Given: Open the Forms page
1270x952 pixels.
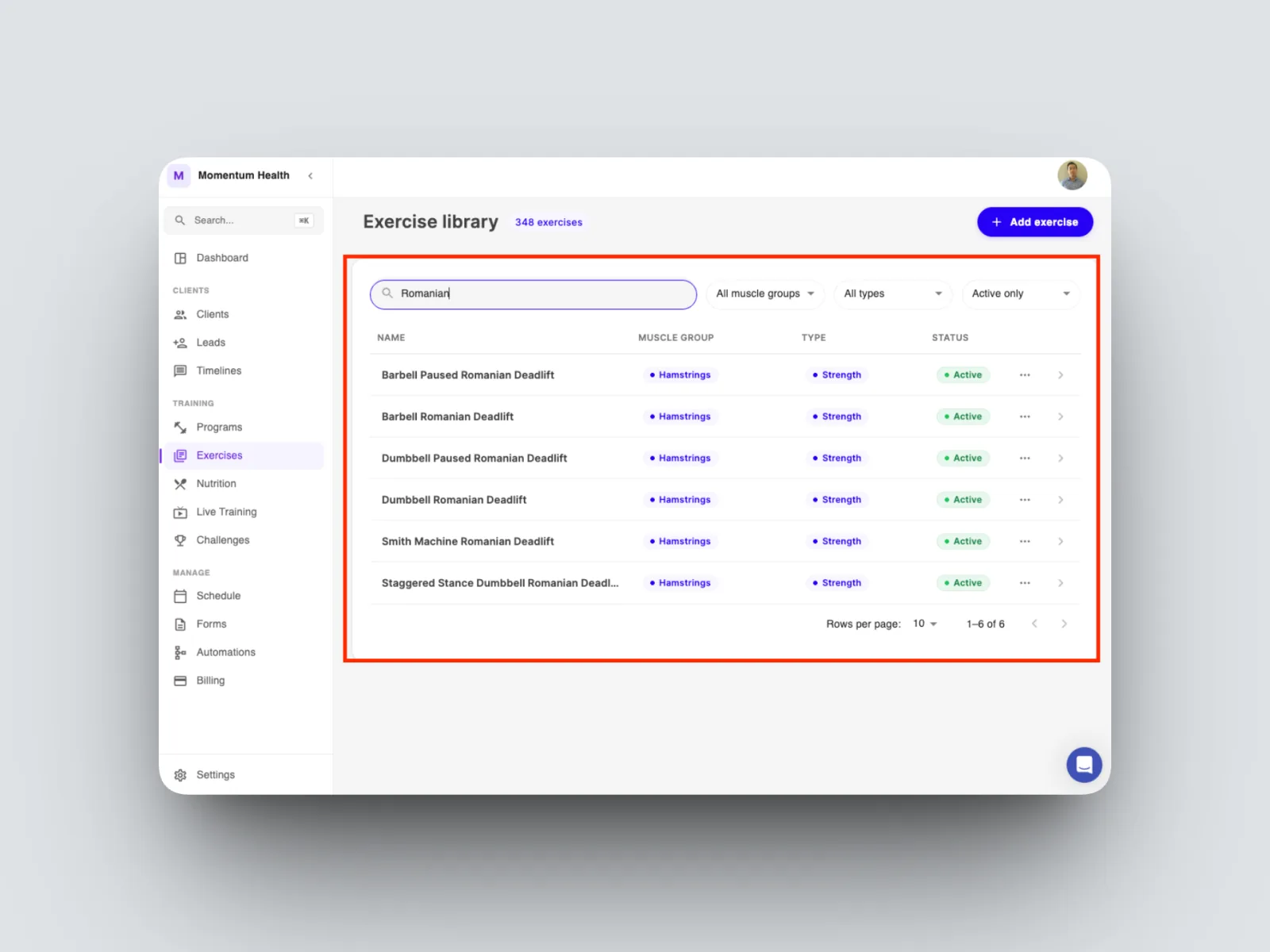Looking at the screenshot, I should pyautogui.click(x=244, y=624).
